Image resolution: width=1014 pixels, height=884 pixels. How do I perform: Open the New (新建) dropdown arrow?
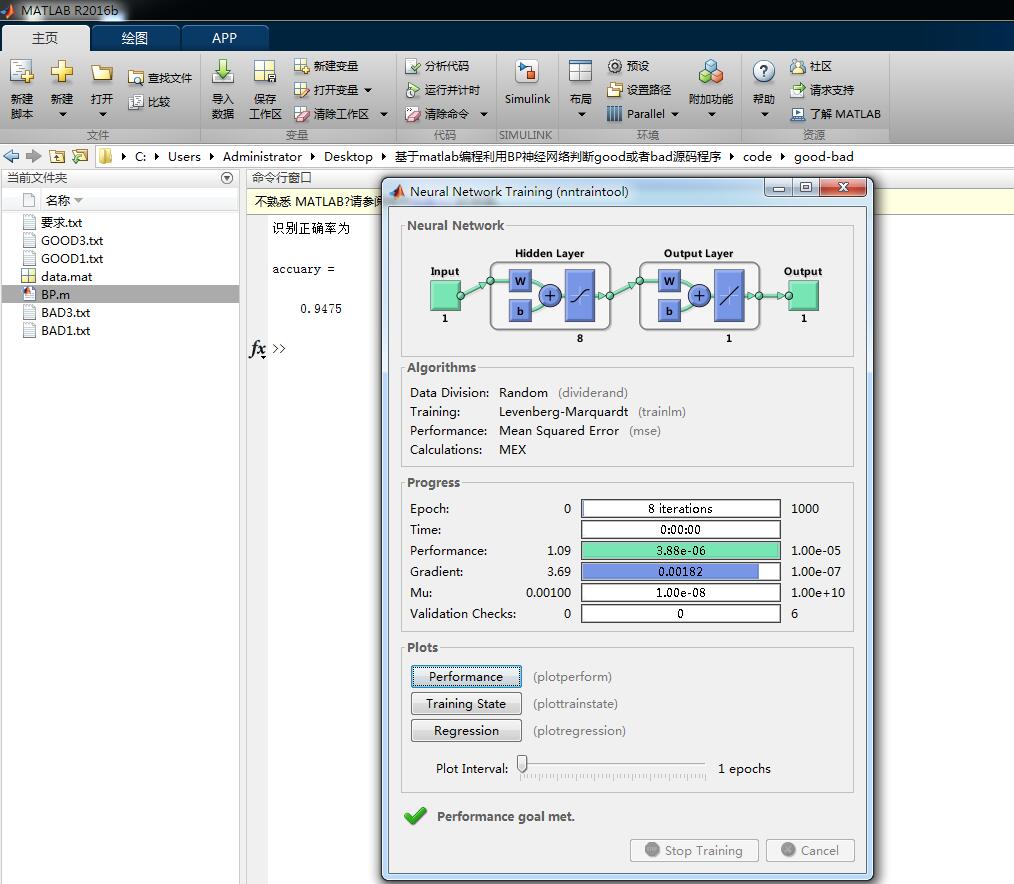tap(62, 114)
